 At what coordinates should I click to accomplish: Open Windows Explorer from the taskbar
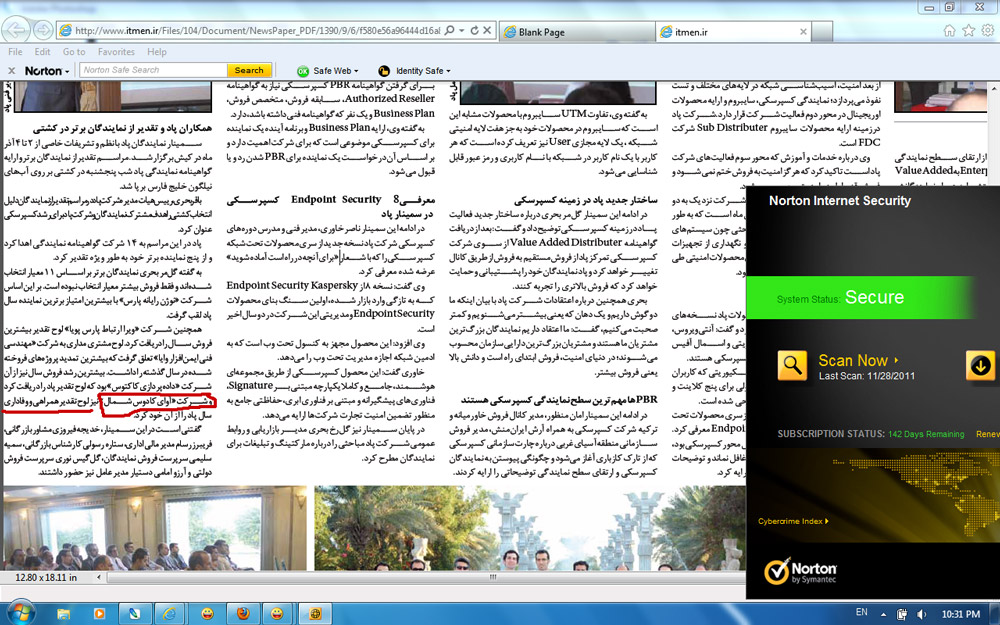coord(63,614)
